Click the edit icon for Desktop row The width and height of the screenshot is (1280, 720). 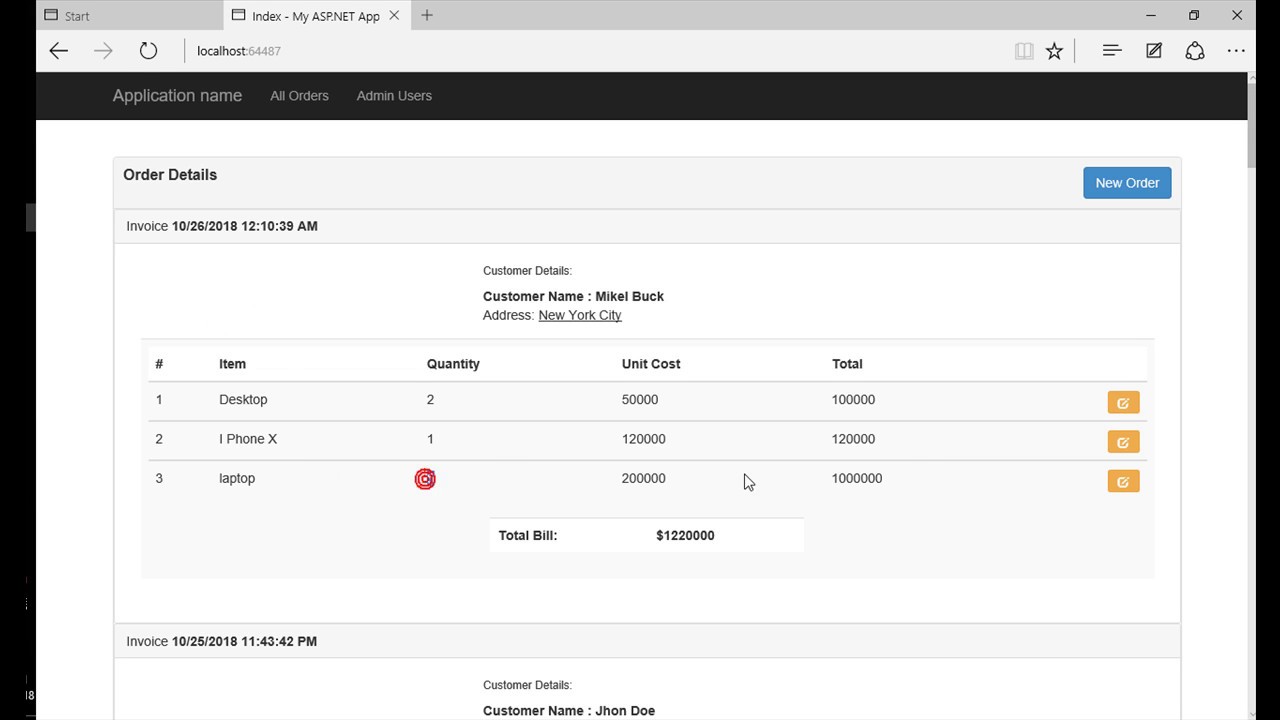tap(1123, 402)
